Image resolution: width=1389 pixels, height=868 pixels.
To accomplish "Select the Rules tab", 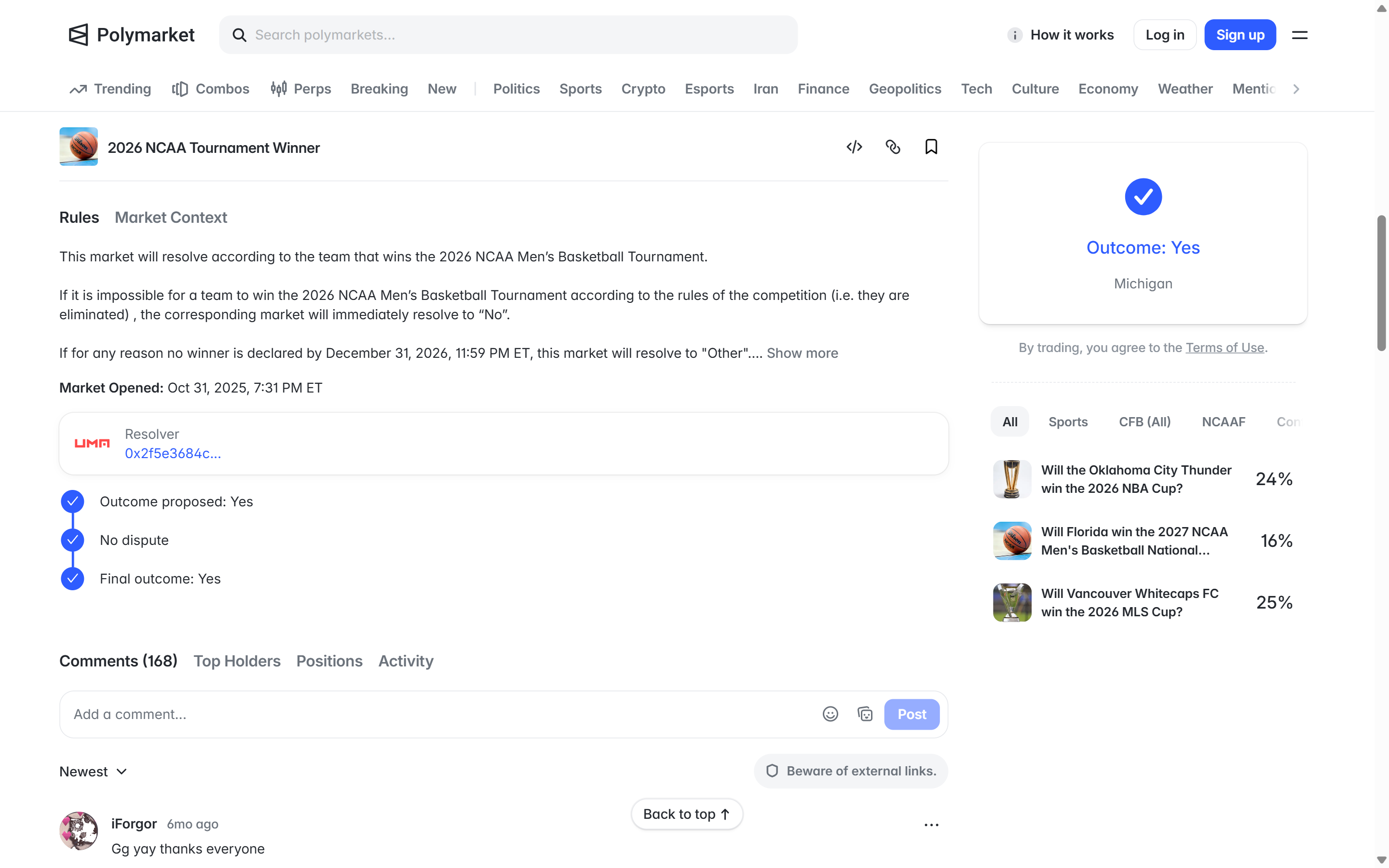I will click(79, 217).
